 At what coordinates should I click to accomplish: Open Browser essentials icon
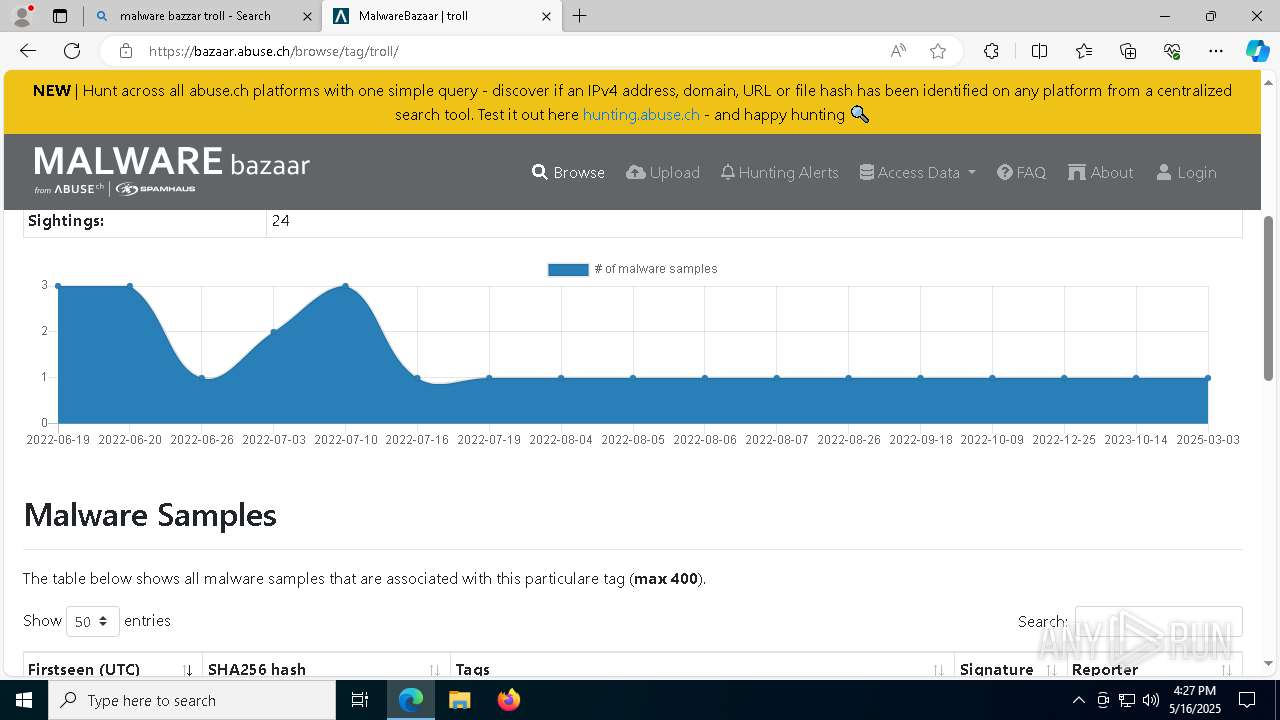(1172, 51)
